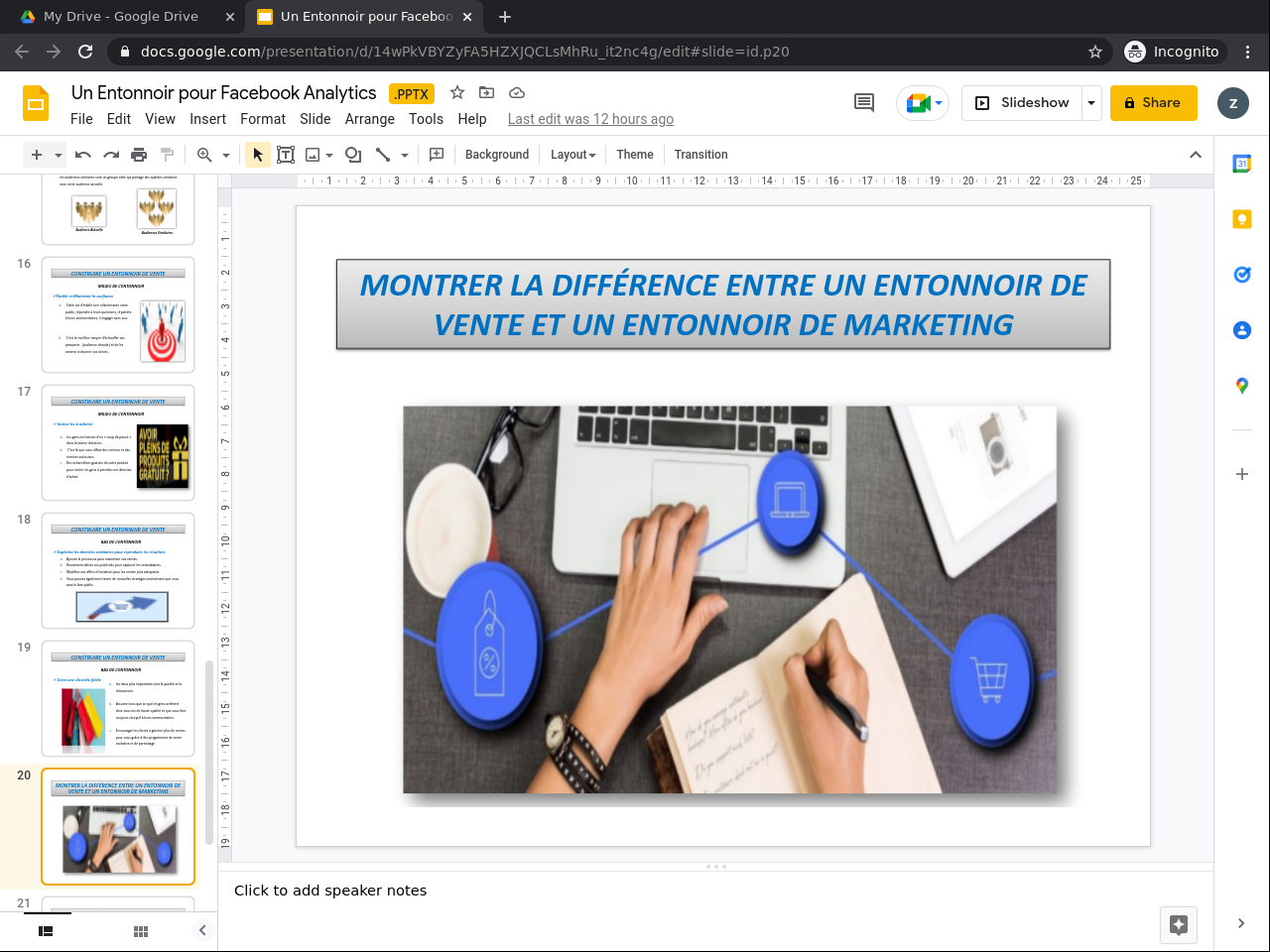Select slide 17 thumbnail
Screen dimensions: 1270x952
tap(118, 442)
